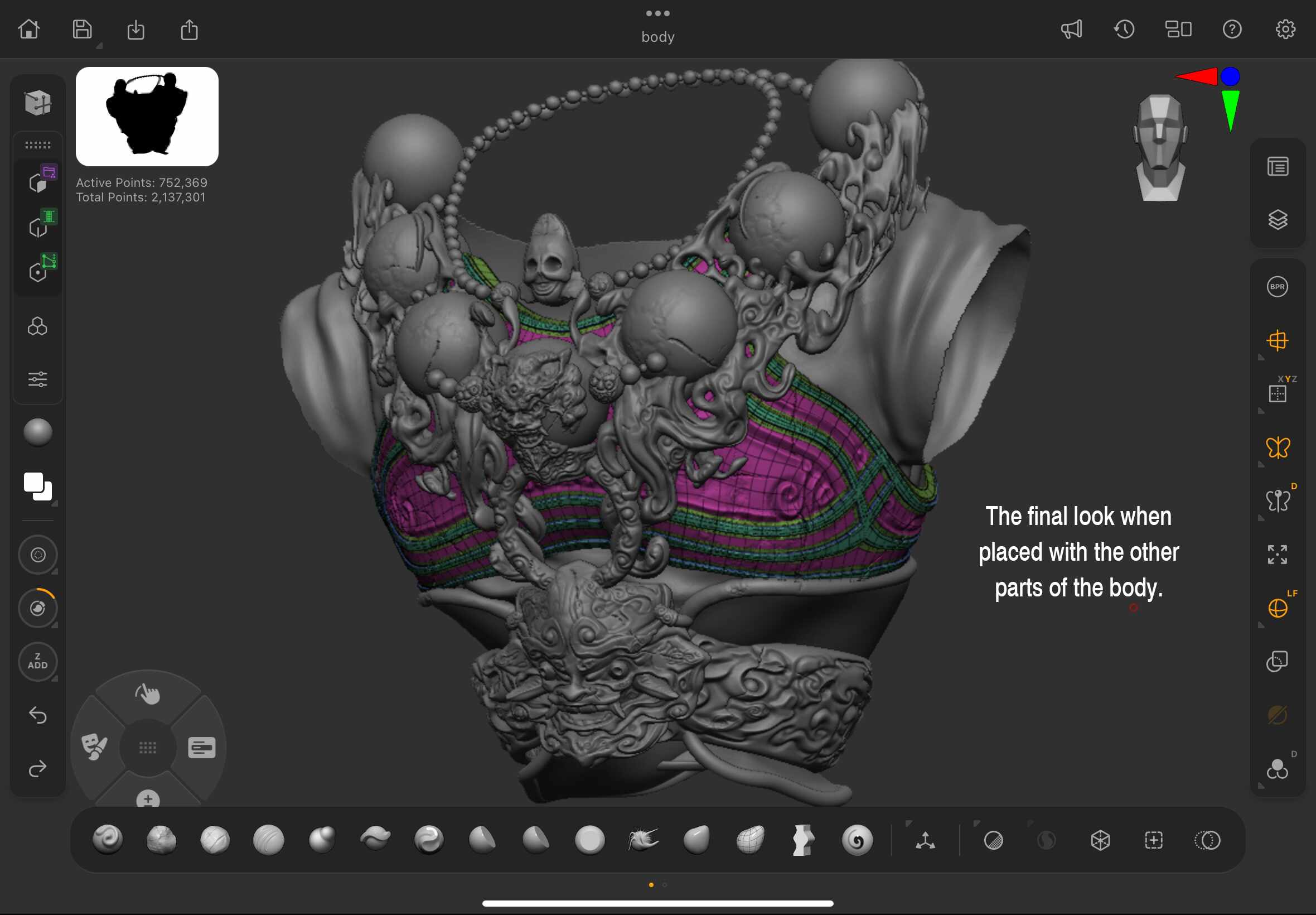Expand the color swatch squares options
The height and width of the screenshot is (915, 1316).
(55, 503)
